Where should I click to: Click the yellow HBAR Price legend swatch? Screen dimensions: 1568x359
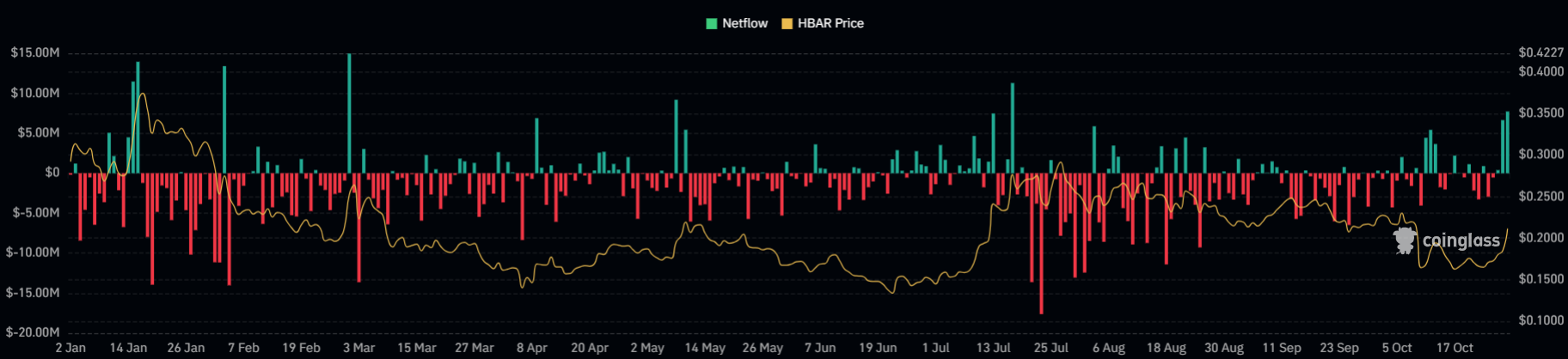pos(787,23)
